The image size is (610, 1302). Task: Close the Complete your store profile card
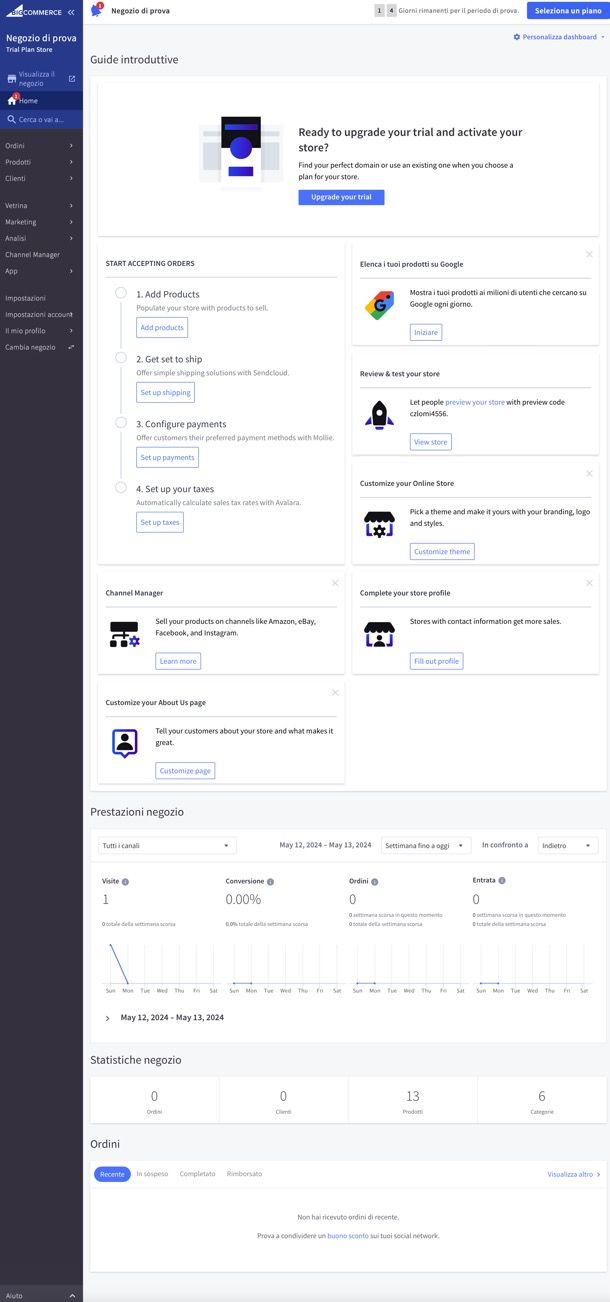click(589, 583)
